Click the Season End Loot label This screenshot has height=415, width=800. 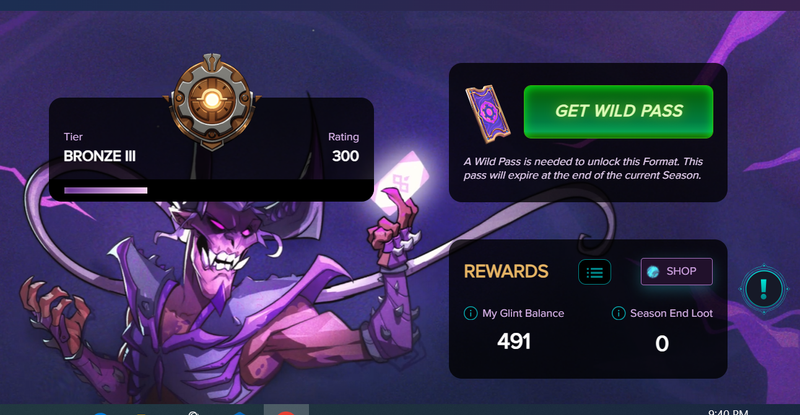671,313
